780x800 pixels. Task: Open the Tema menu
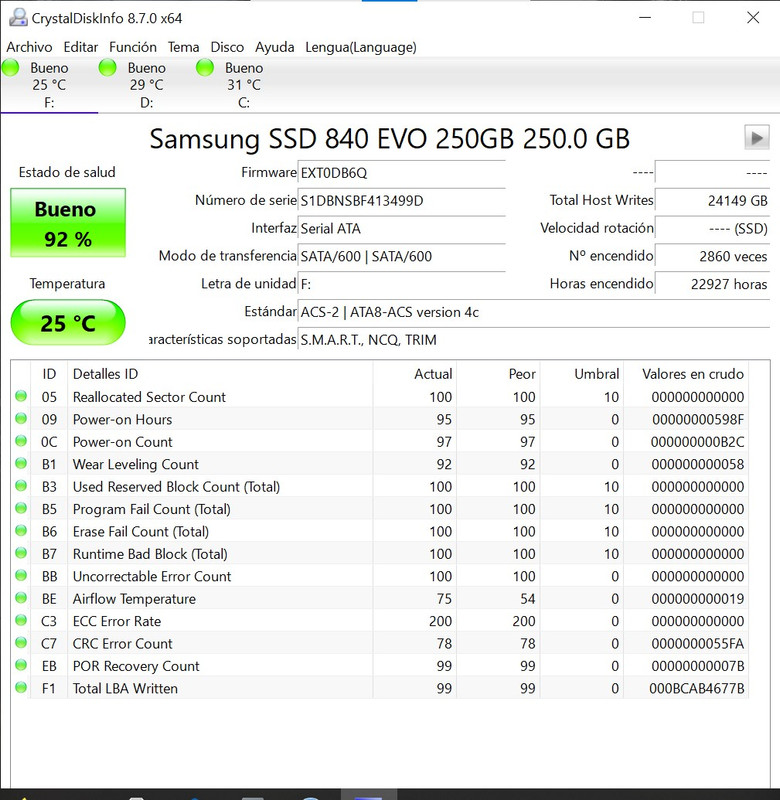click(x=184, y=47)
